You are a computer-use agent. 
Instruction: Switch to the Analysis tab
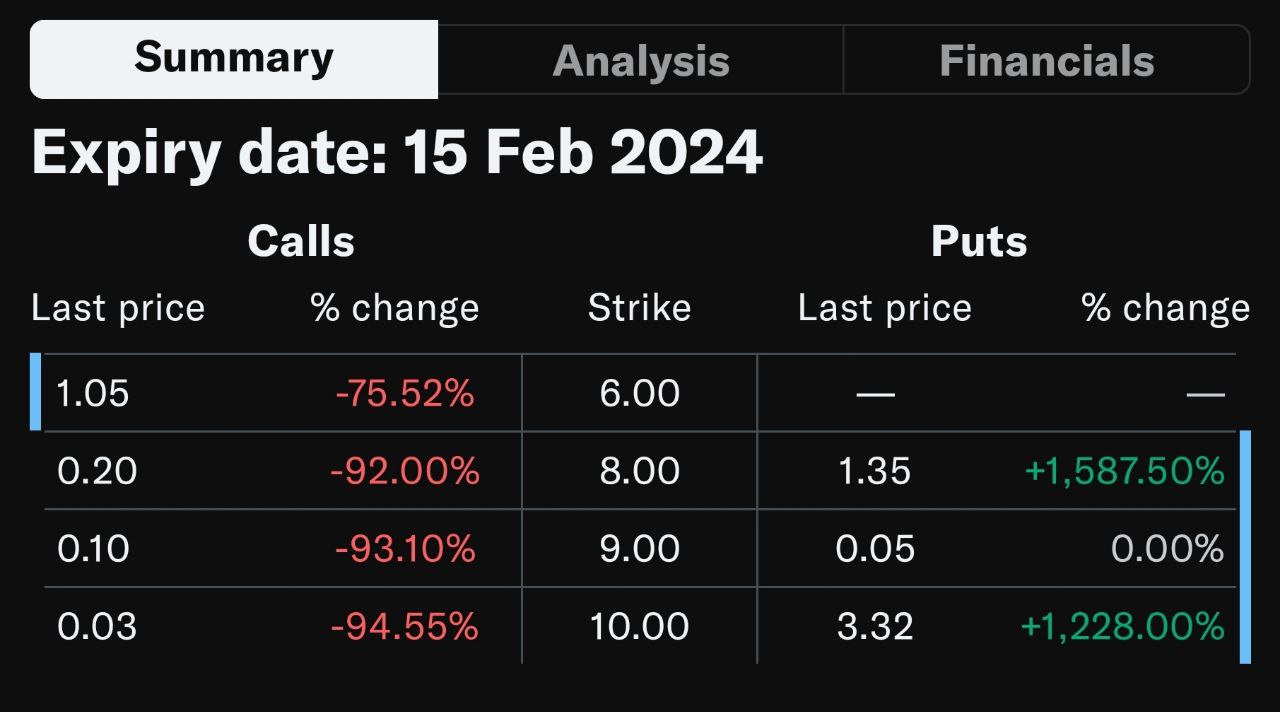(641, 60)
